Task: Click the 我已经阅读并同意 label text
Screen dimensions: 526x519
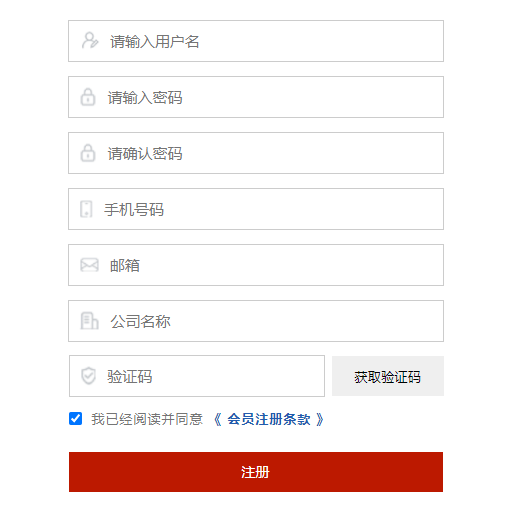Action: pyautogui.click(x=147, y=419)
